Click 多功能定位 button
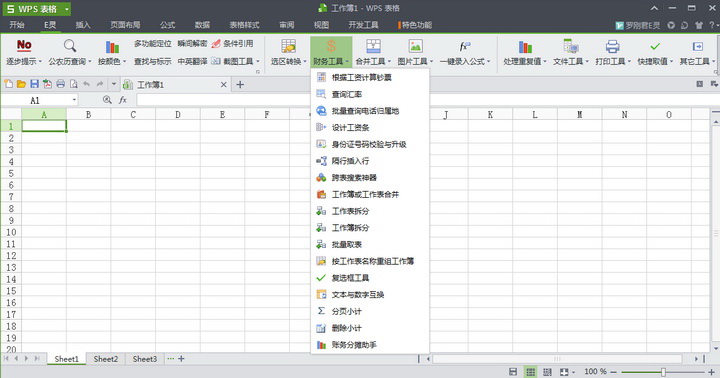This screenshot has width=720, height=378. click(152, 44)
